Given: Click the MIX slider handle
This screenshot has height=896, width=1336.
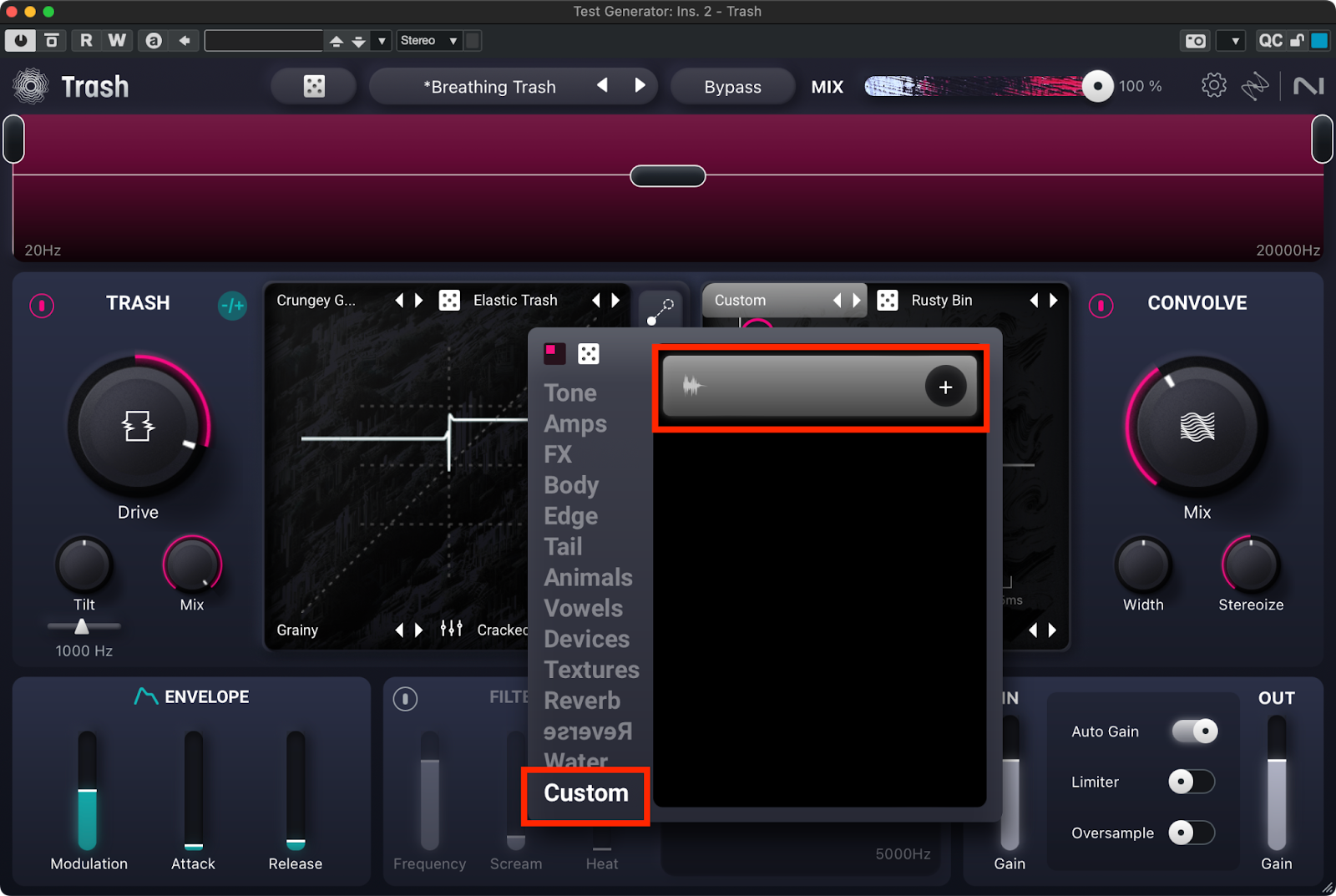Looking at the screenshot, I should click(x=1097, y=86).
